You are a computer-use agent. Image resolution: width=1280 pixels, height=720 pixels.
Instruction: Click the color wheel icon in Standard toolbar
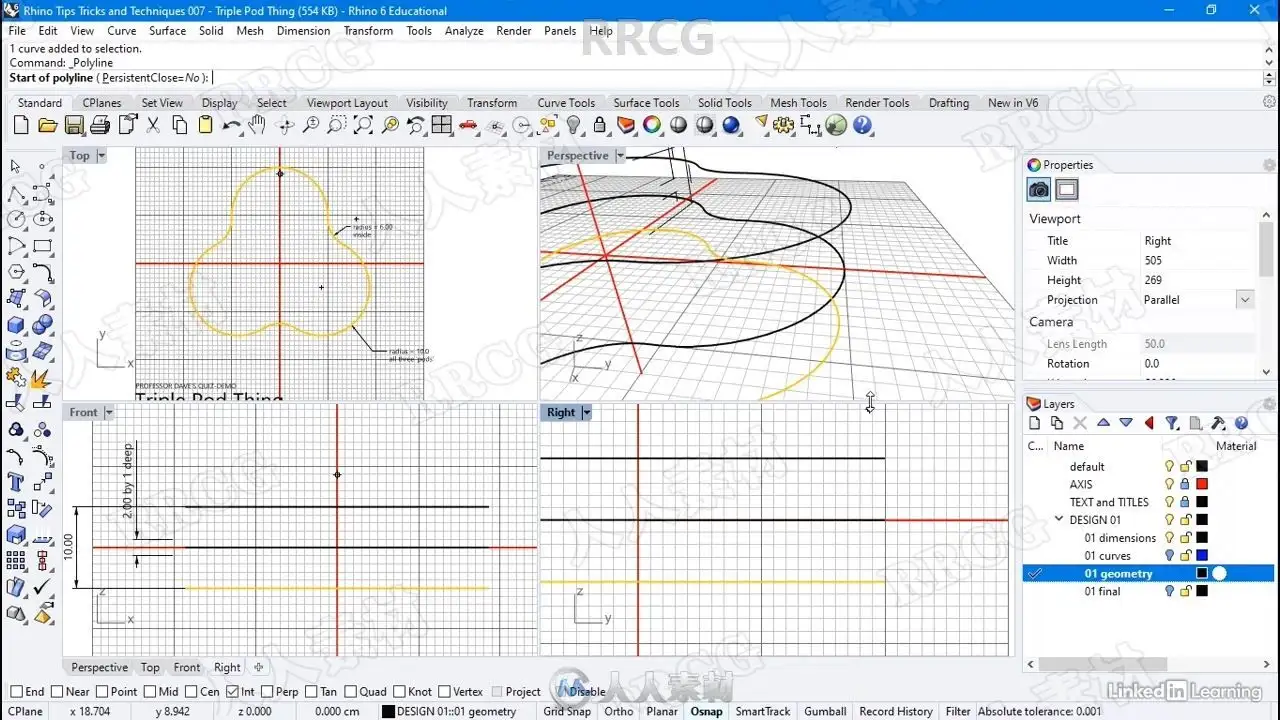(x=652, y=125)
